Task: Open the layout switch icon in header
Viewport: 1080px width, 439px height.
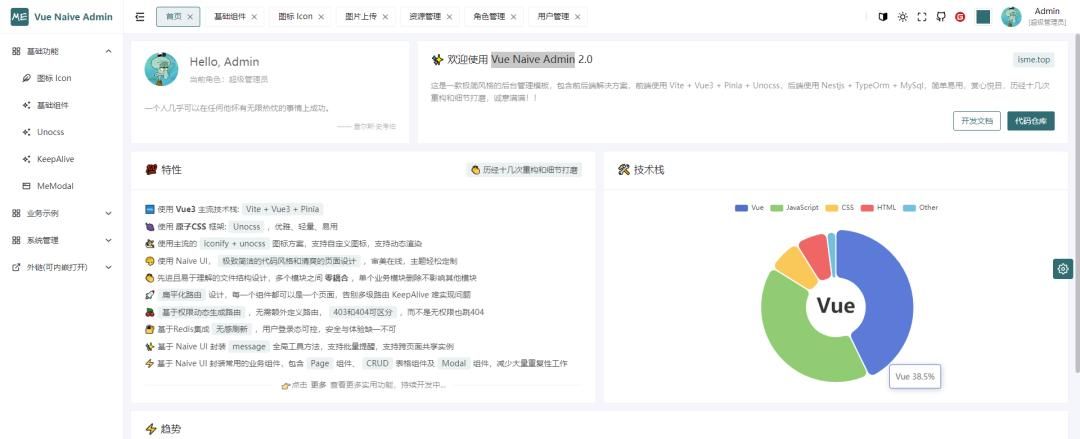Action: (883, 17)
